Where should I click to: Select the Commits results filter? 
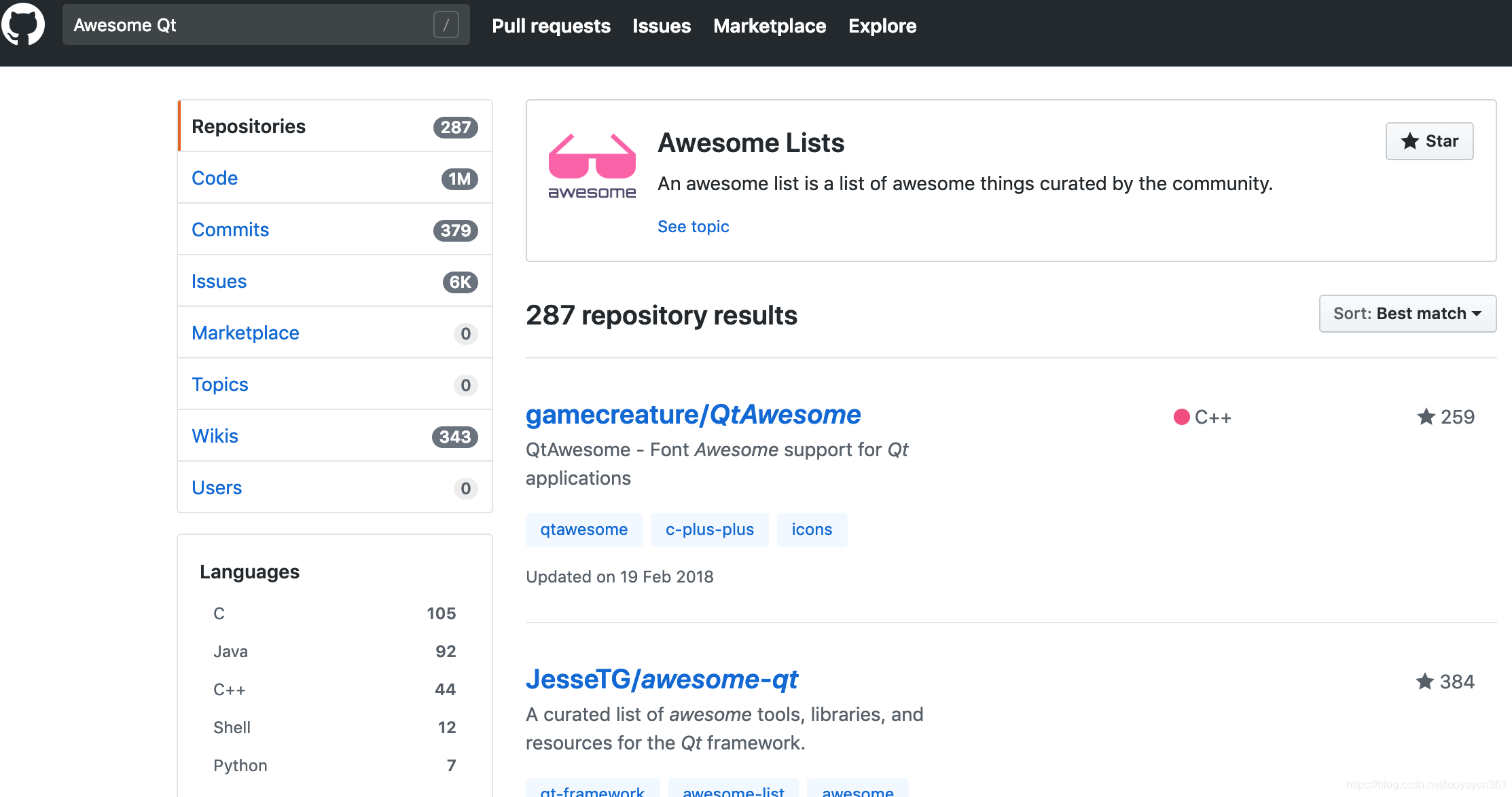tap(335, 229)
